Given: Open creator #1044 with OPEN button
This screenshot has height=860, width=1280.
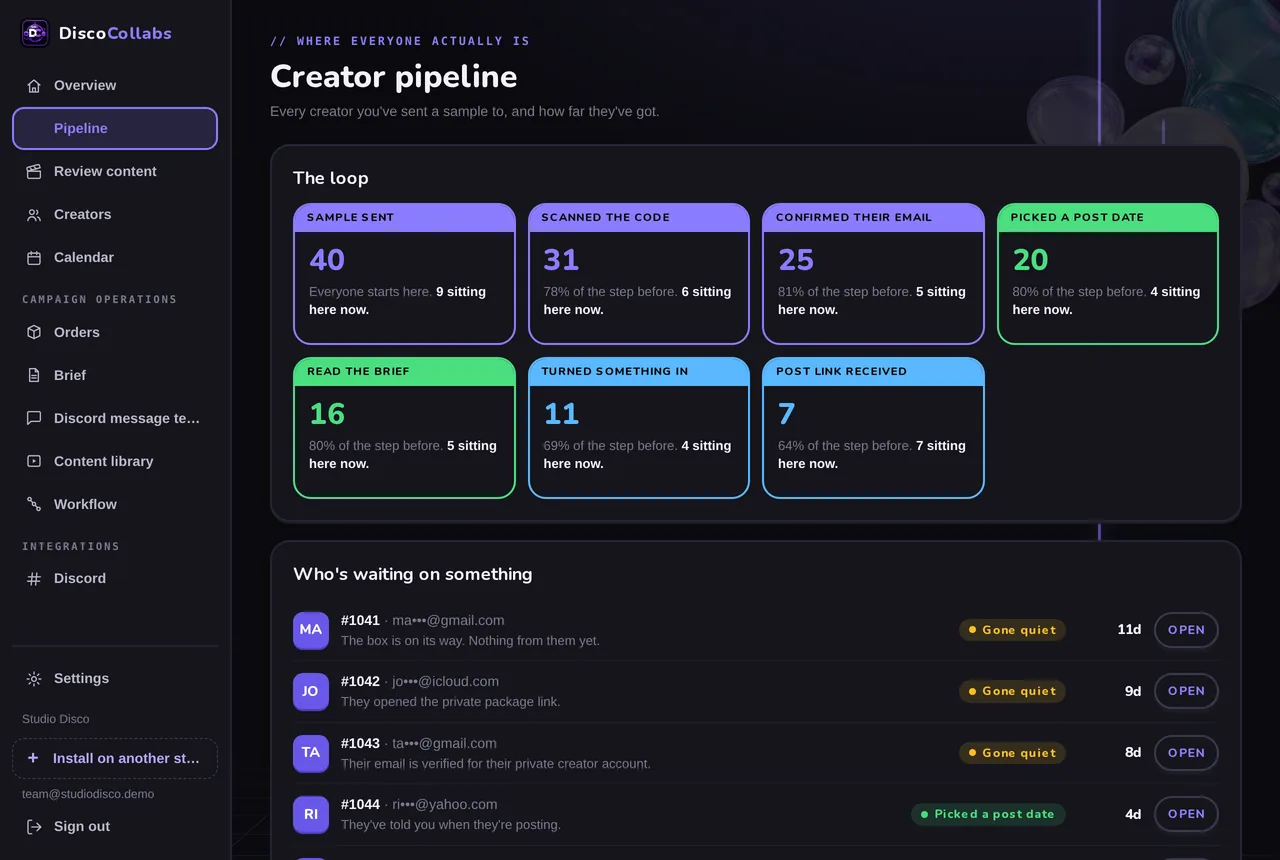Looking at the screenshot, I should [1186, 814].
